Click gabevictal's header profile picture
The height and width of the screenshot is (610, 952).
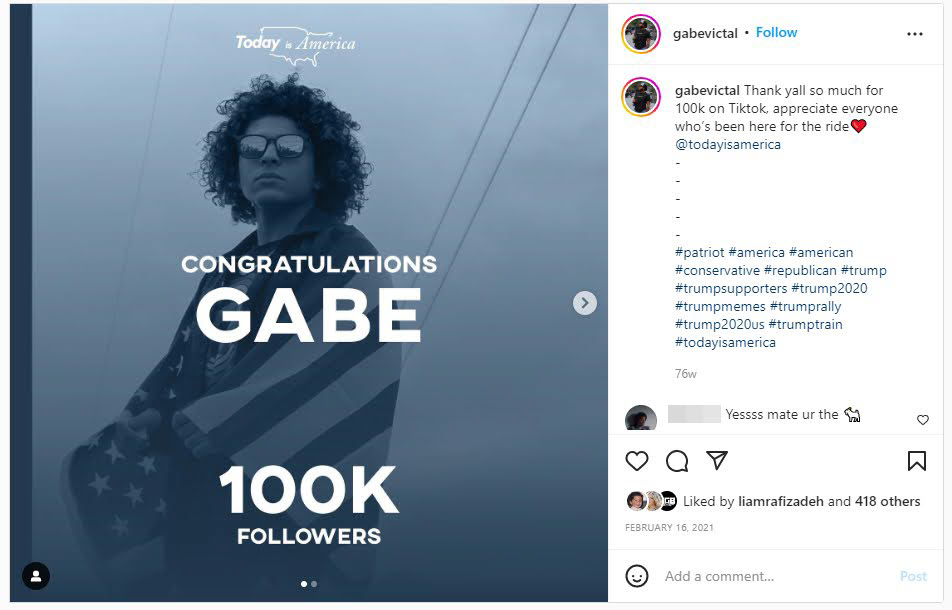(641, 34)
